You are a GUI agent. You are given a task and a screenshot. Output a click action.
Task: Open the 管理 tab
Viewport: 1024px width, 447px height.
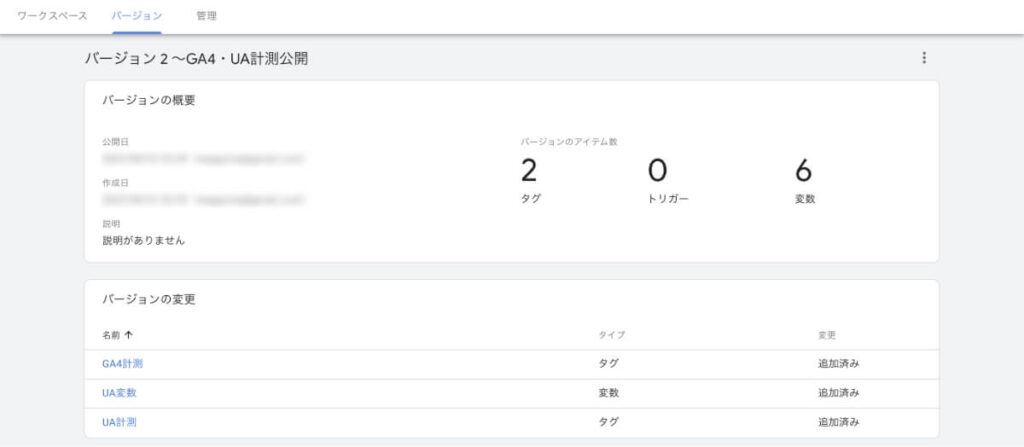207,17
